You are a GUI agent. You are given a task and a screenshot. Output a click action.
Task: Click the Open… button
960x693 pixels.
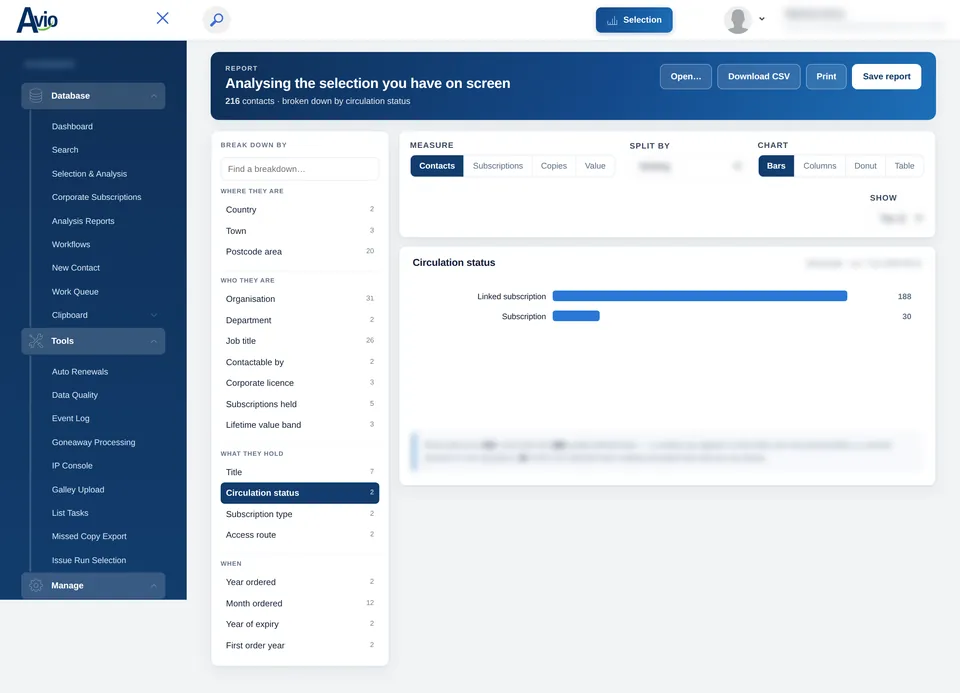tap(686, 77)
